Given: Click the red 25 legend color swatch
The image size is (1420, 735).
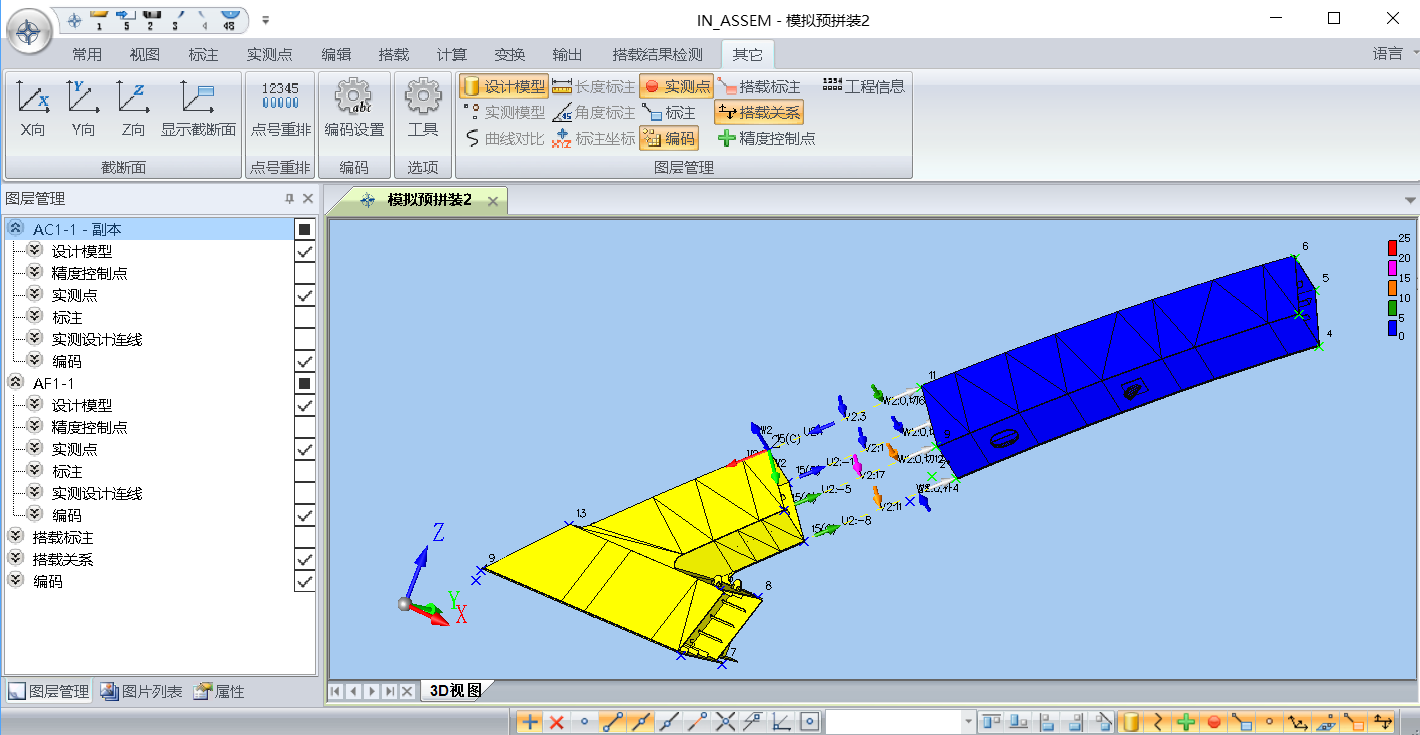Looking at the screenshot, I should pyautogui.click(x=1391, y=247).
